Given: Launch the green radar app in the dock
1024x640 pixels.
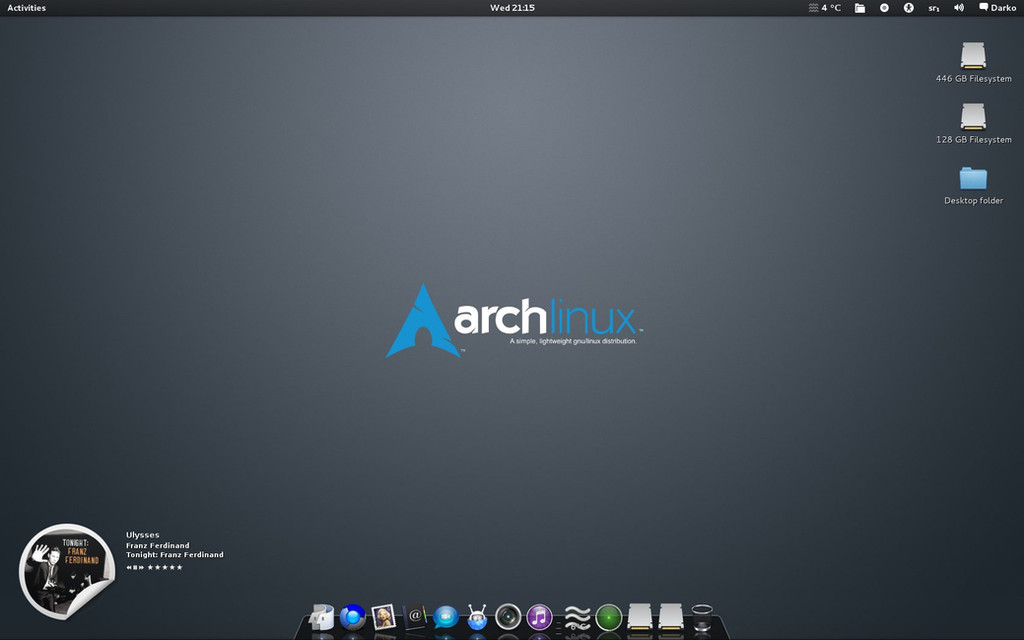Looking at the screenshot, I should coord(609,617).
